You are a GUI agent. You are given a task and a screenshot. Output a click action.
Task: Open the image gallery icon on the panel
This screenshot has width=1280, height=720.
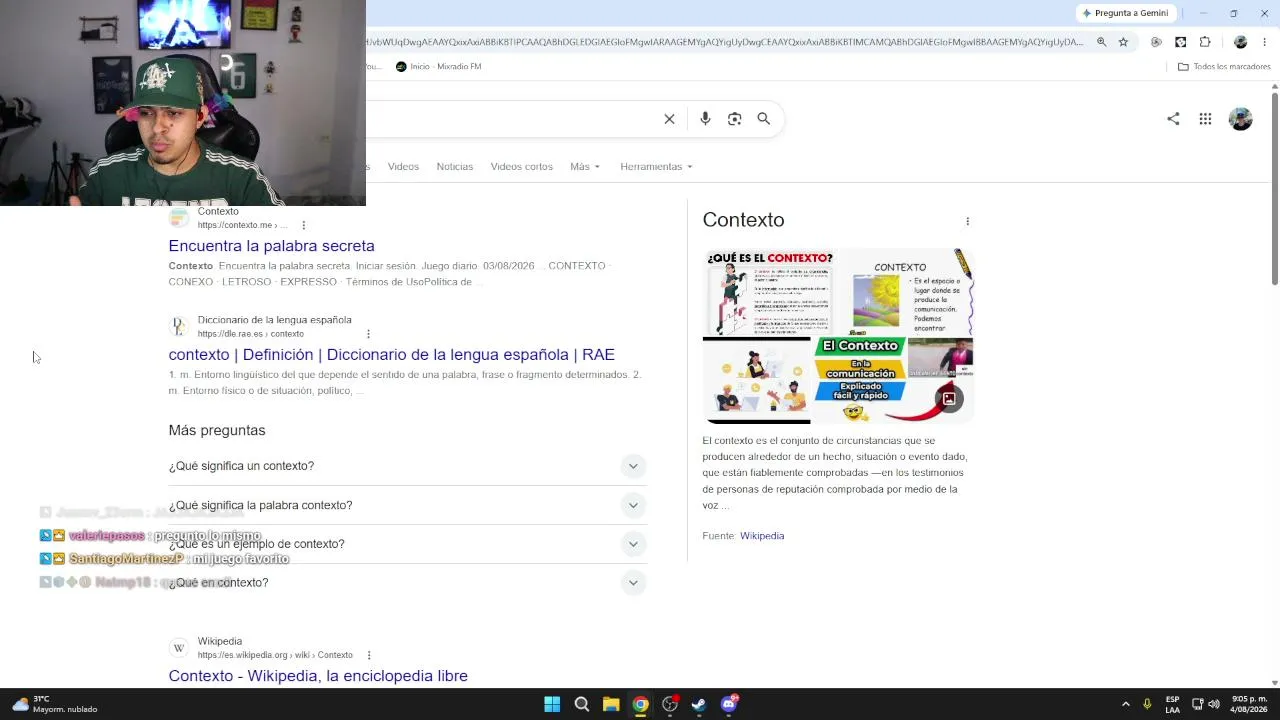(949, 399)
